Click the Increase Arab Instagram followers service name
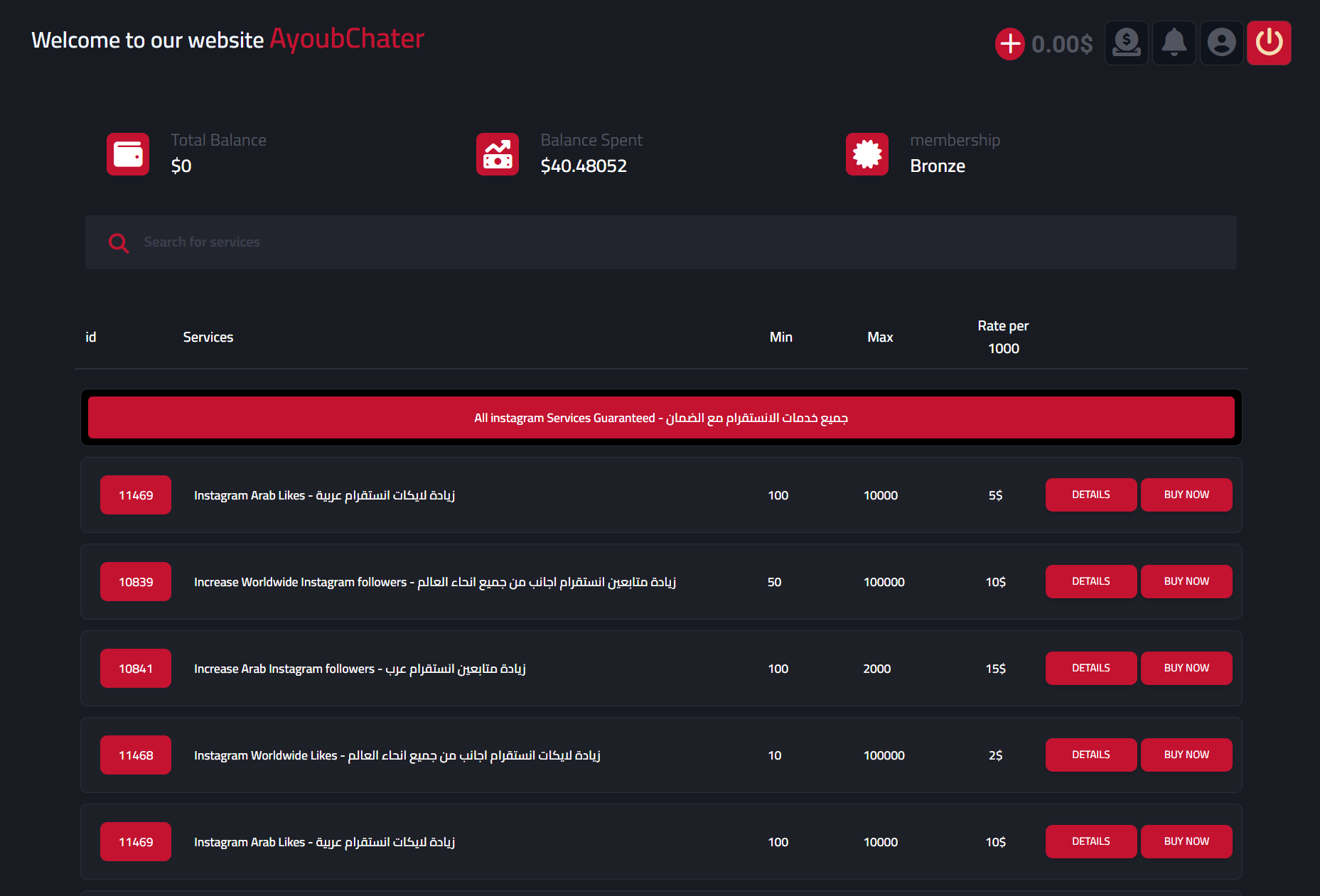Viewport: 1320px width, 896px height. (360, 669)
